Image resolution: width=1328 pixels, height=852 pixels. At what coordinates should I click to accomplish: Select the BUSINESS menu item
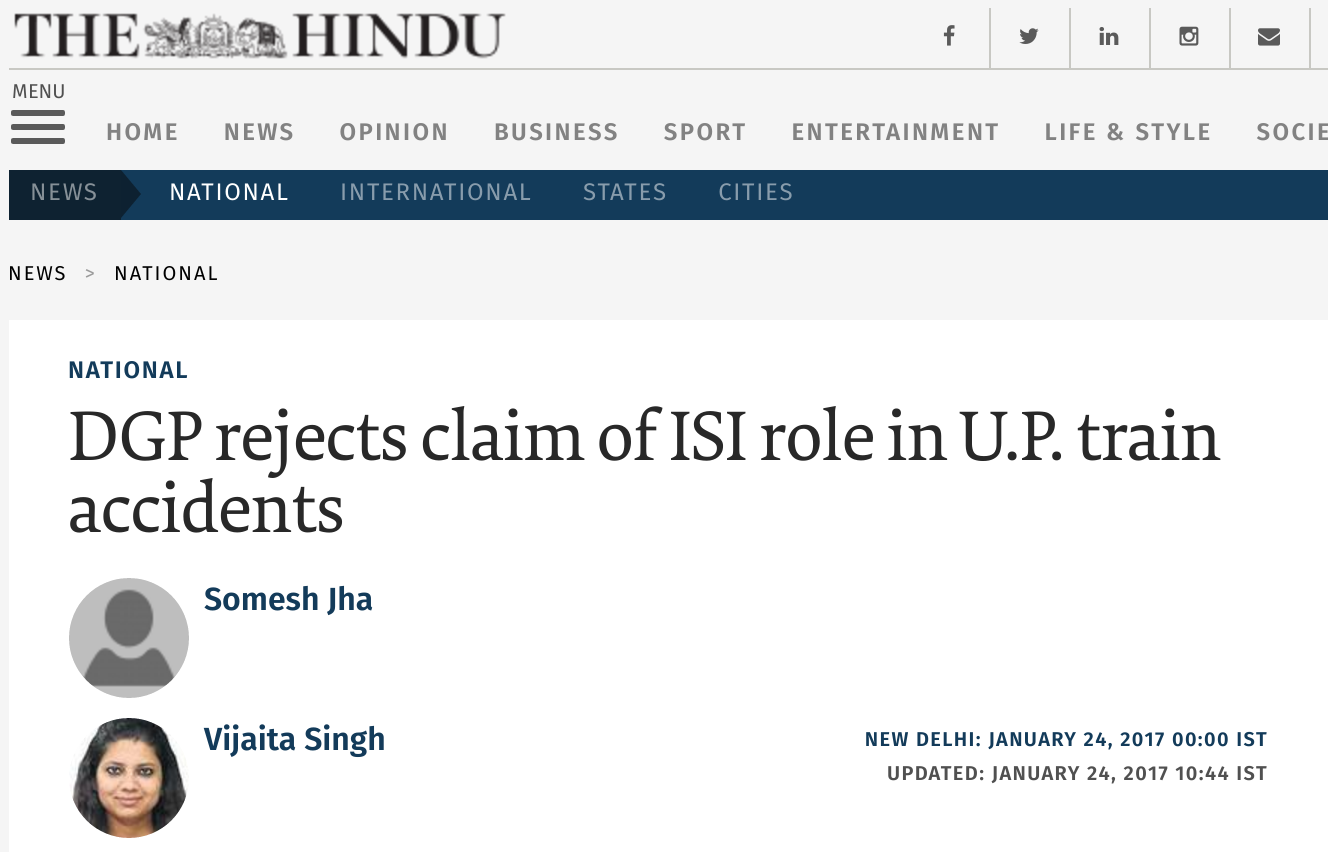point(556,132)
